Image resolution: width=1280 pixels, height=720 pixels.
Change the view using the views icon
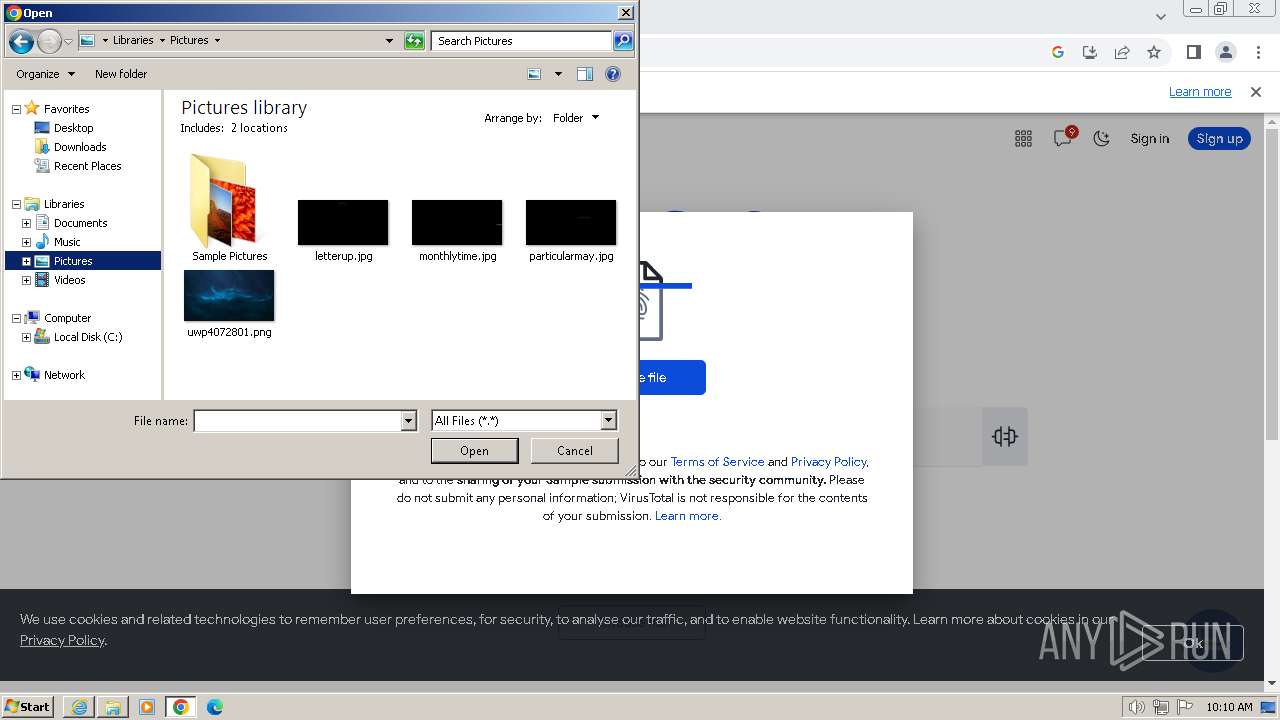[x=534, y=74]
